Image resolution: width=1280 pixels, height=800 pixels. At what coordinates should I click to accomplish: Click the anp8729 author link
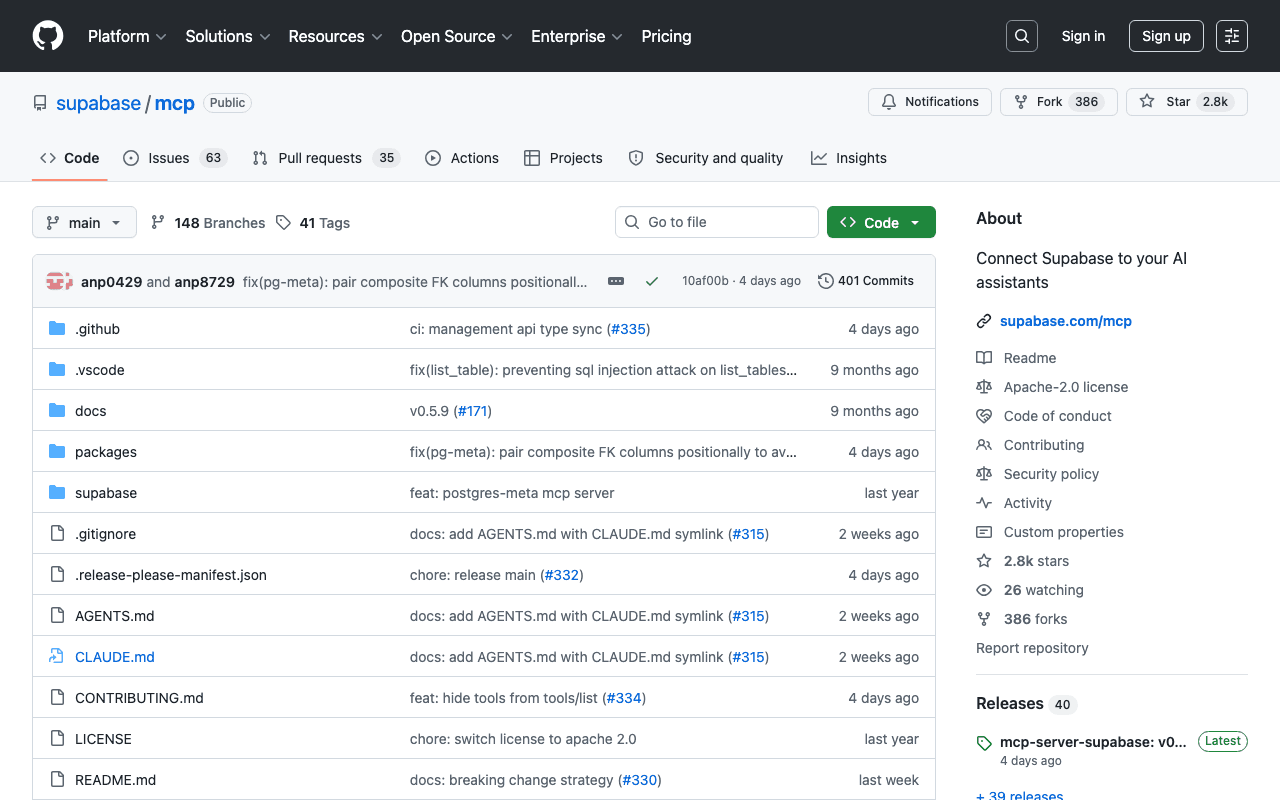[204, 282]
